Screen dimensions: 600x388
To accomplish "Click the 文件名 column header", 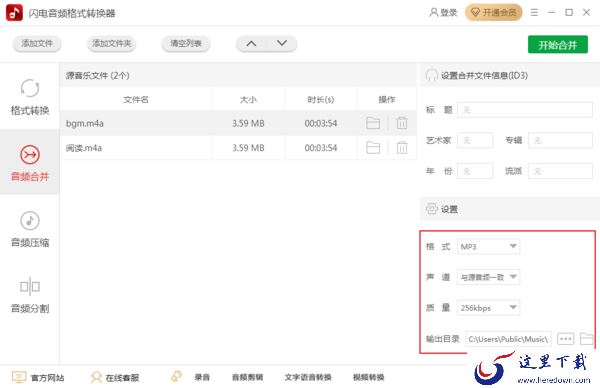I will click(136, 99).
